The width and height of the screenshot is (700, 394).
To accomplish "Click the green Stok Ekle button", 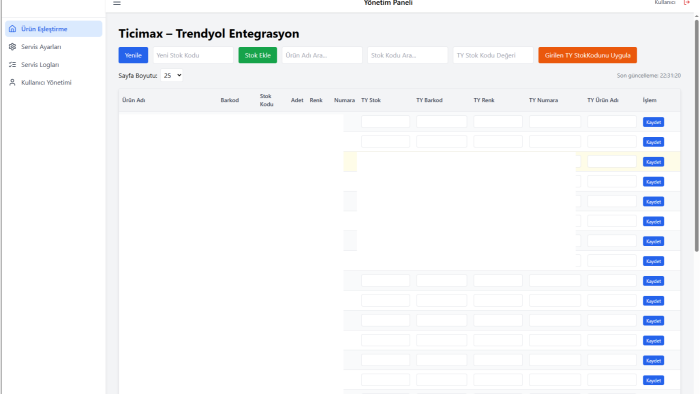I will (x=258, y=55).
